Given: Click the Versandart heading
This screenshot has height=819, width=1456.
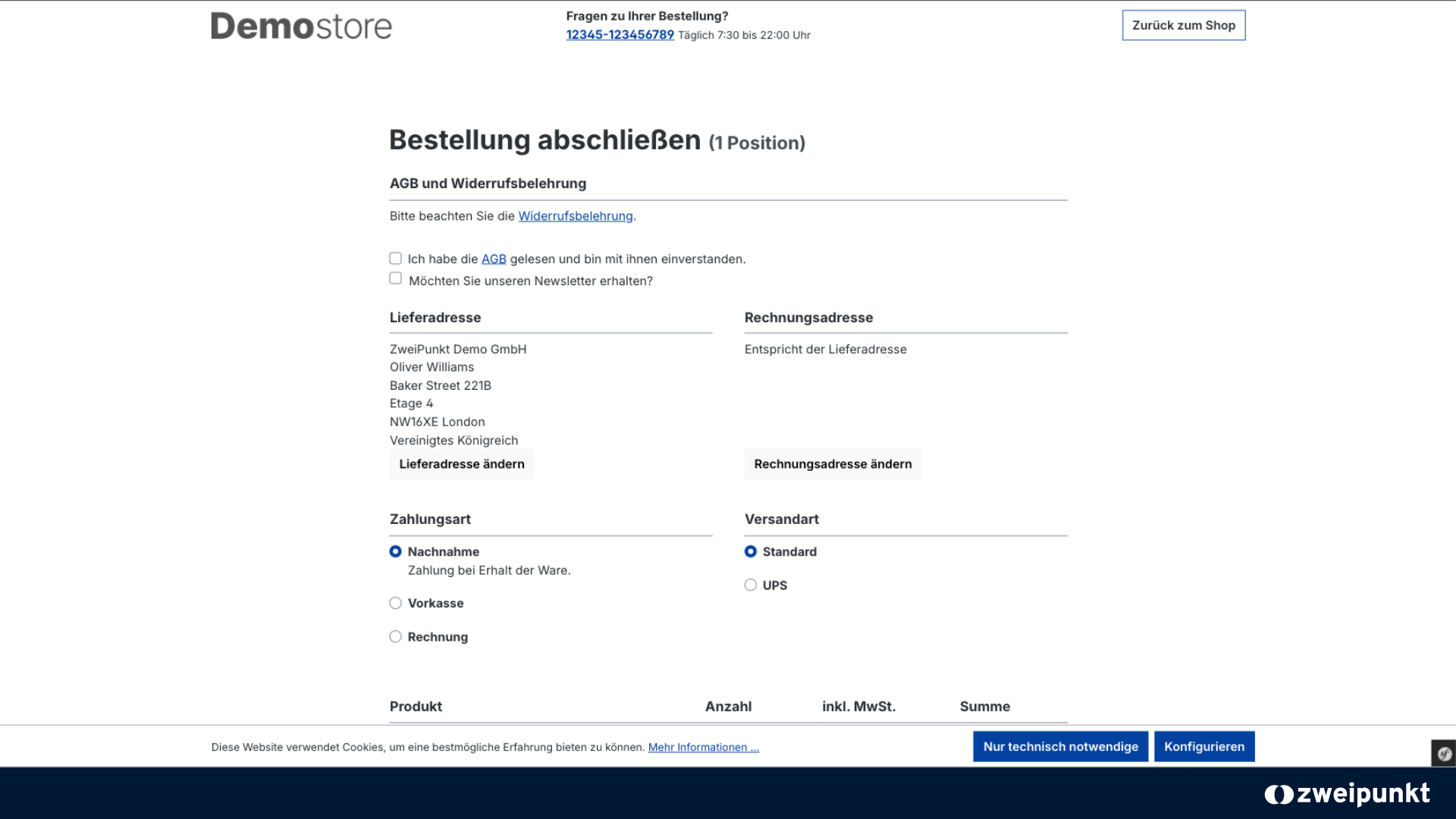Looking at the screenshot, I should pos(781,519).
